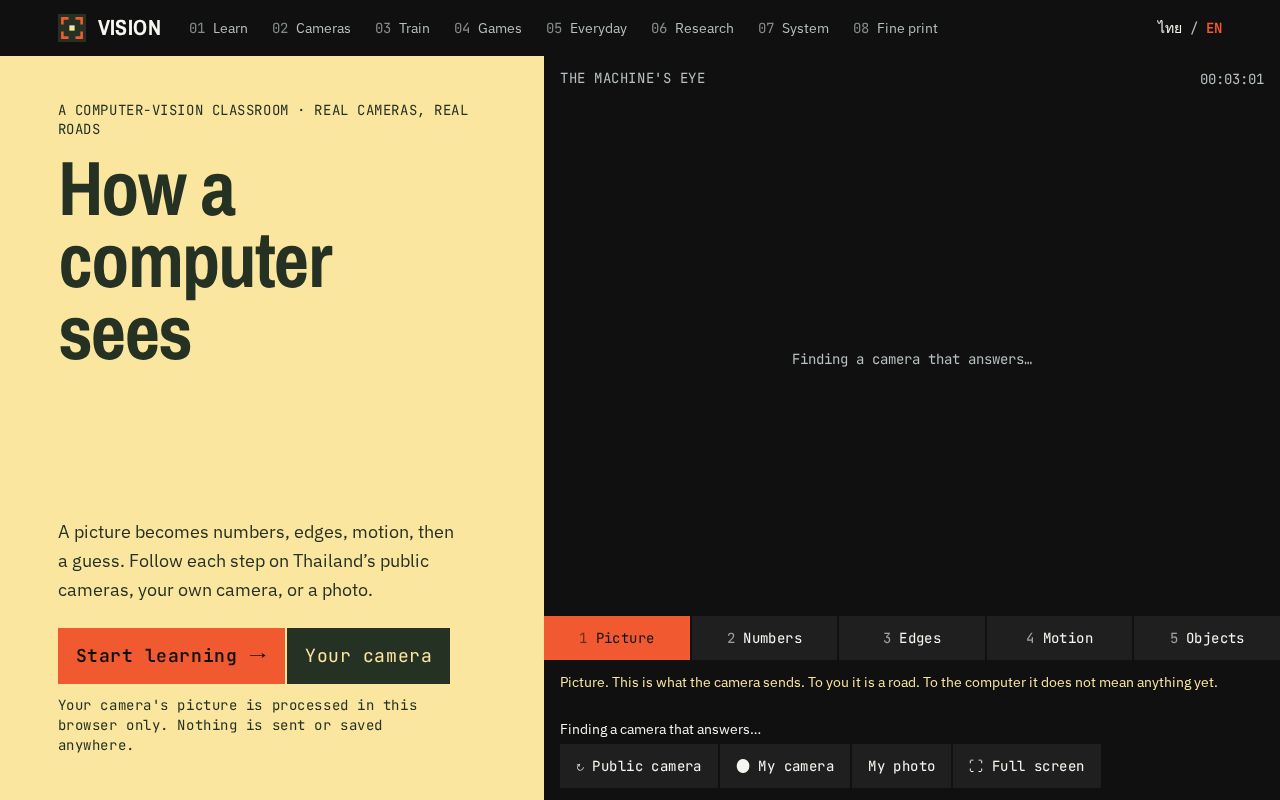Choose My photo source
This screenshot has height=800, width=1280.
click(901, 766)
